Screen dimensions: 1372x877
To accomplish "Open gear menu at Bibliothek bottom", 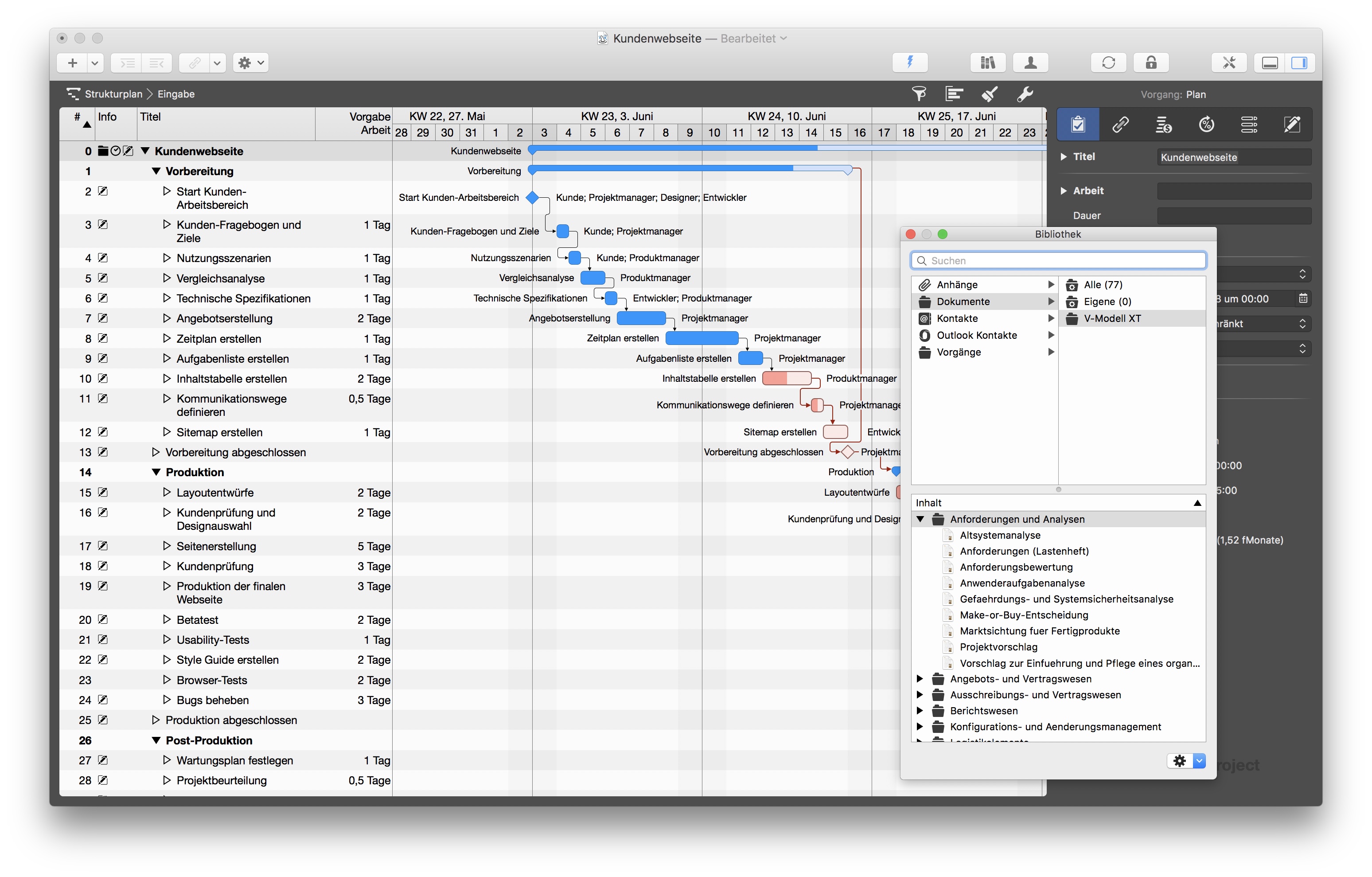I will (x=1186, y=761).
